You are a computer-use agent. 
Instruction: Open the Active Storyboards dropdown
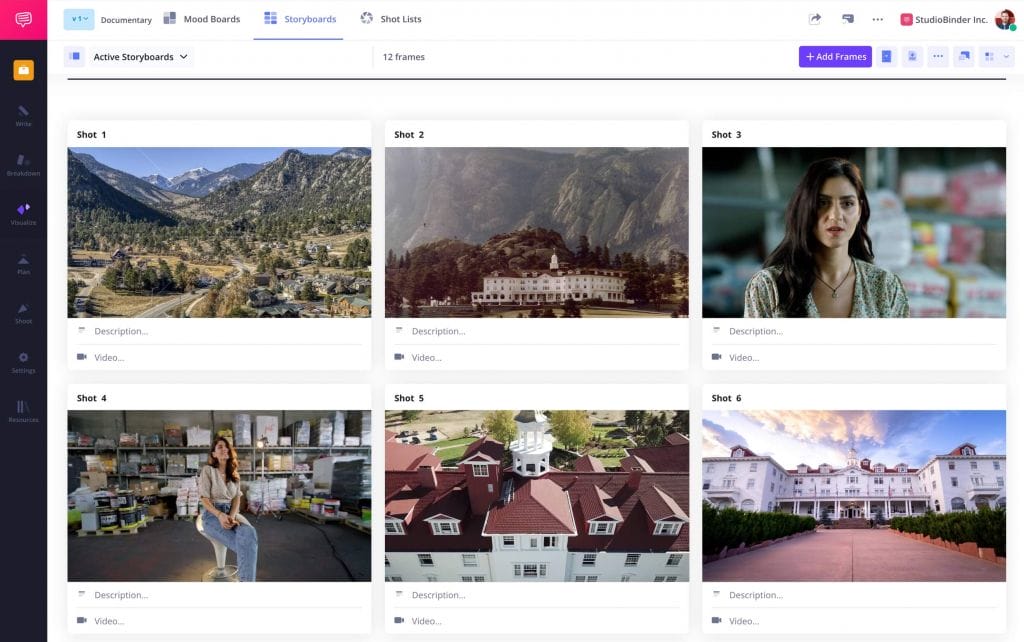[x=134, y=56]
